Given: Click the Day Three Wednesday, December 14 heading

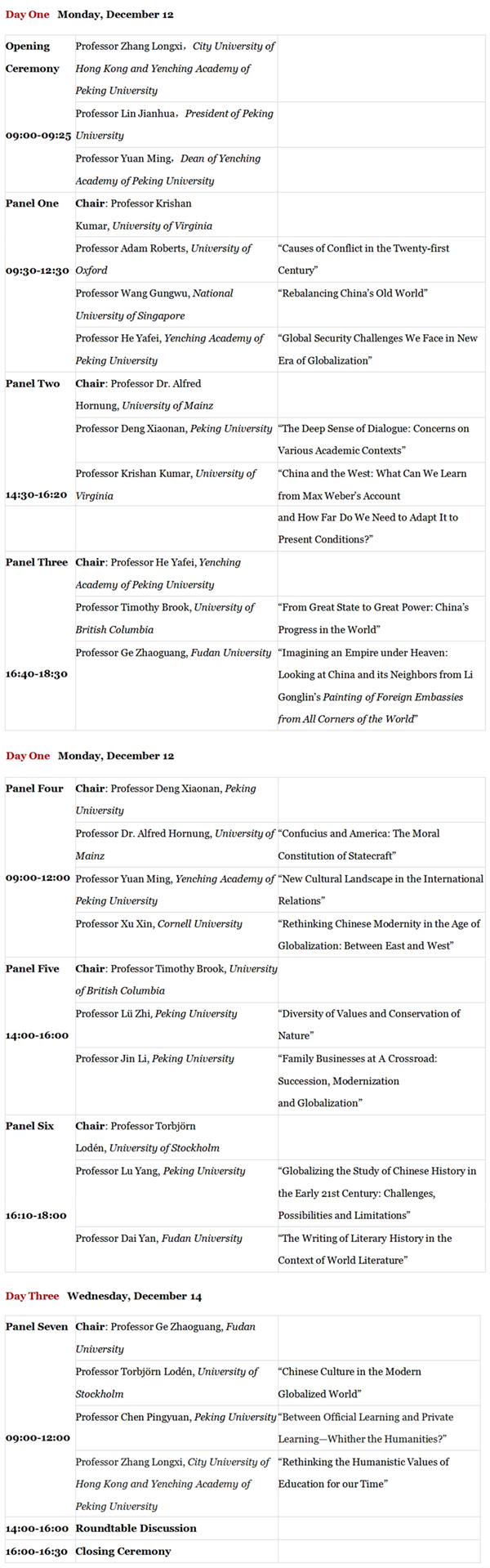Looking at the screenshot, I should pyautogui.click(x=104, y=1296).
